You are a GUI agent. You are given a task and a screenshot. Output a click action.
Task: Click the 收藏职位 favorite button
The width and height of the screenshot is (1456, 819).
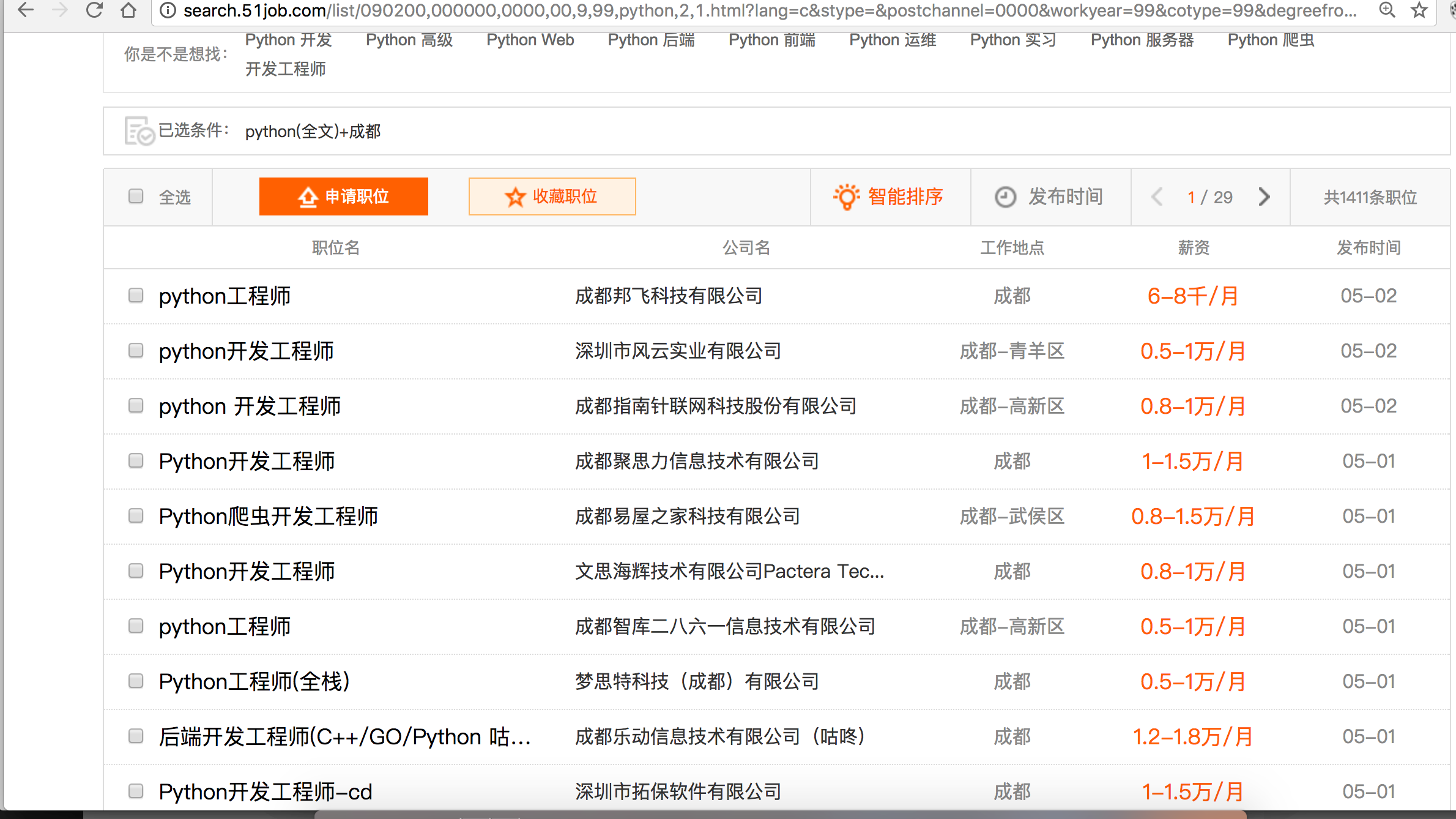(x=552, y=196)
